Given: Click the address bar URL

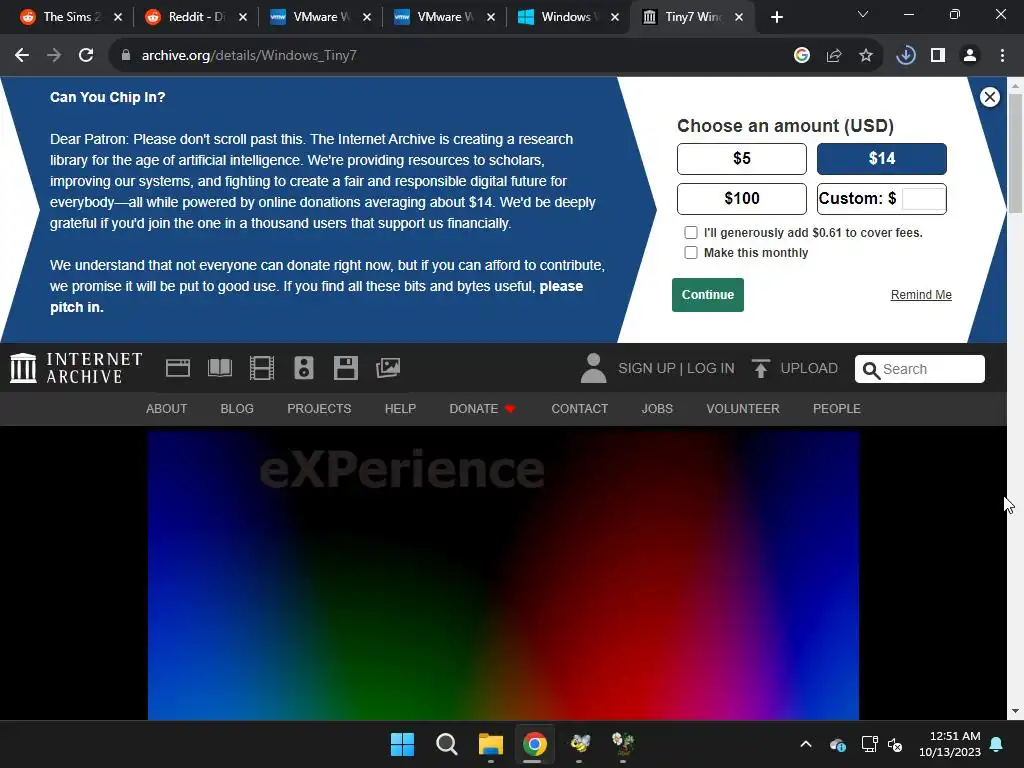Looking at the screenshot, I should [x=249, y=56].
